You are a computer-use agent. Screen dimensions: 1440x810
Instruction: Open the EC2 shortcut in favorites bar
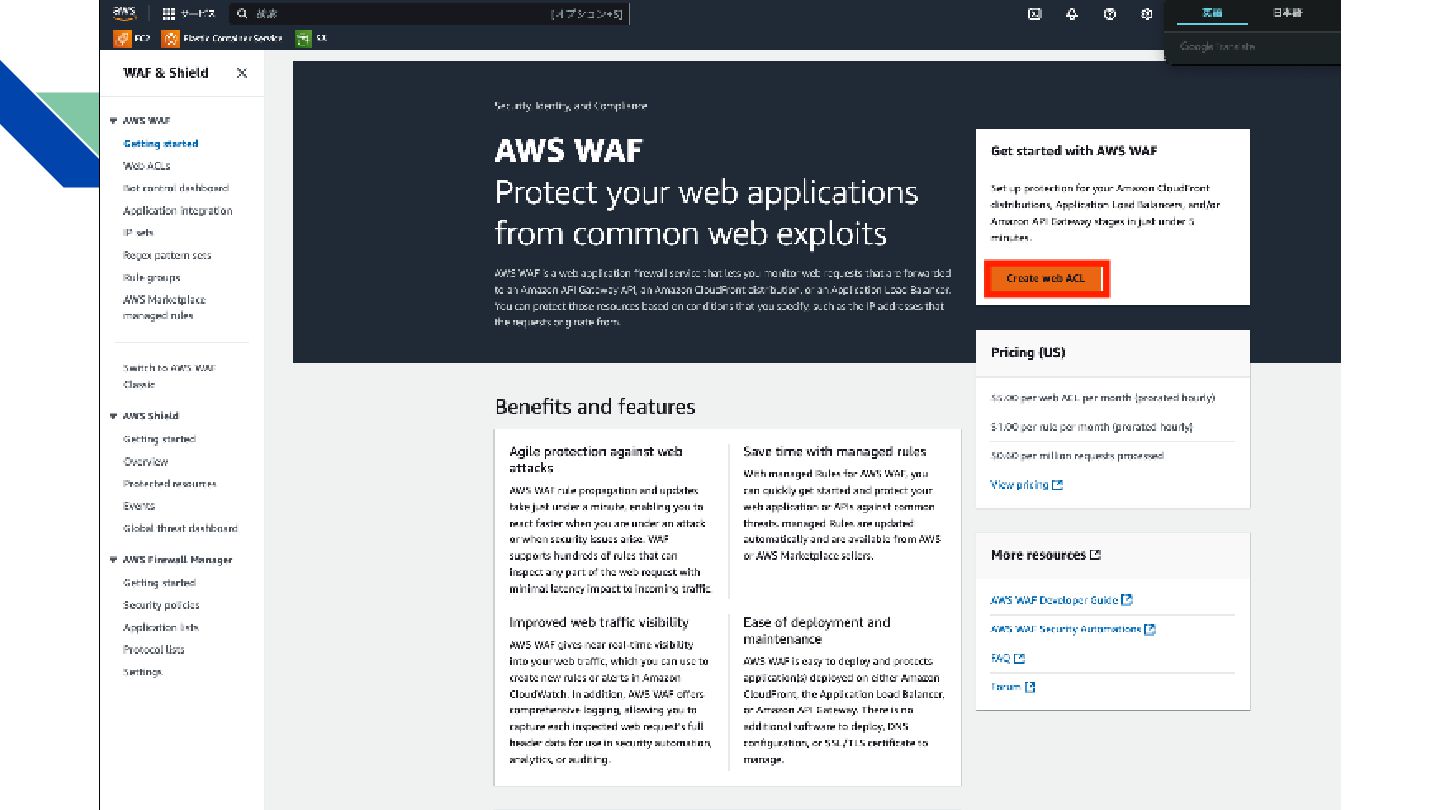point(133,38)
